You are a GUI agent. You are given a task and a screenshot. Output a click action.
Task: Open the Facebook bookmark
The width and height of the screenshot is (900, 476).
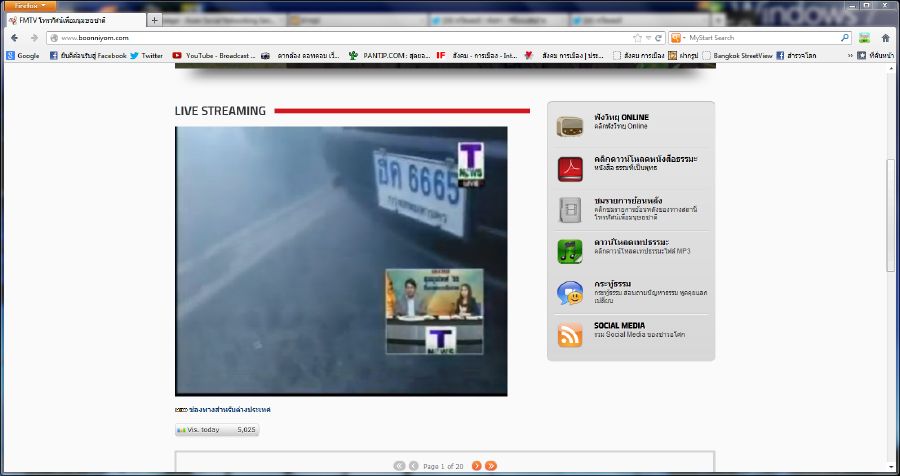(x=88, y=56)
